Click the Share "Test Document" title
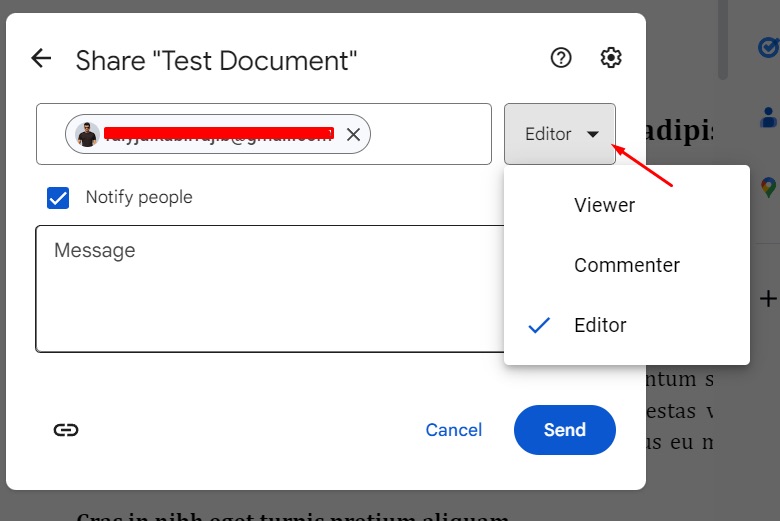The height and width of the screenshot is (521, 780). pyautogui.click(x=216, y=61)
